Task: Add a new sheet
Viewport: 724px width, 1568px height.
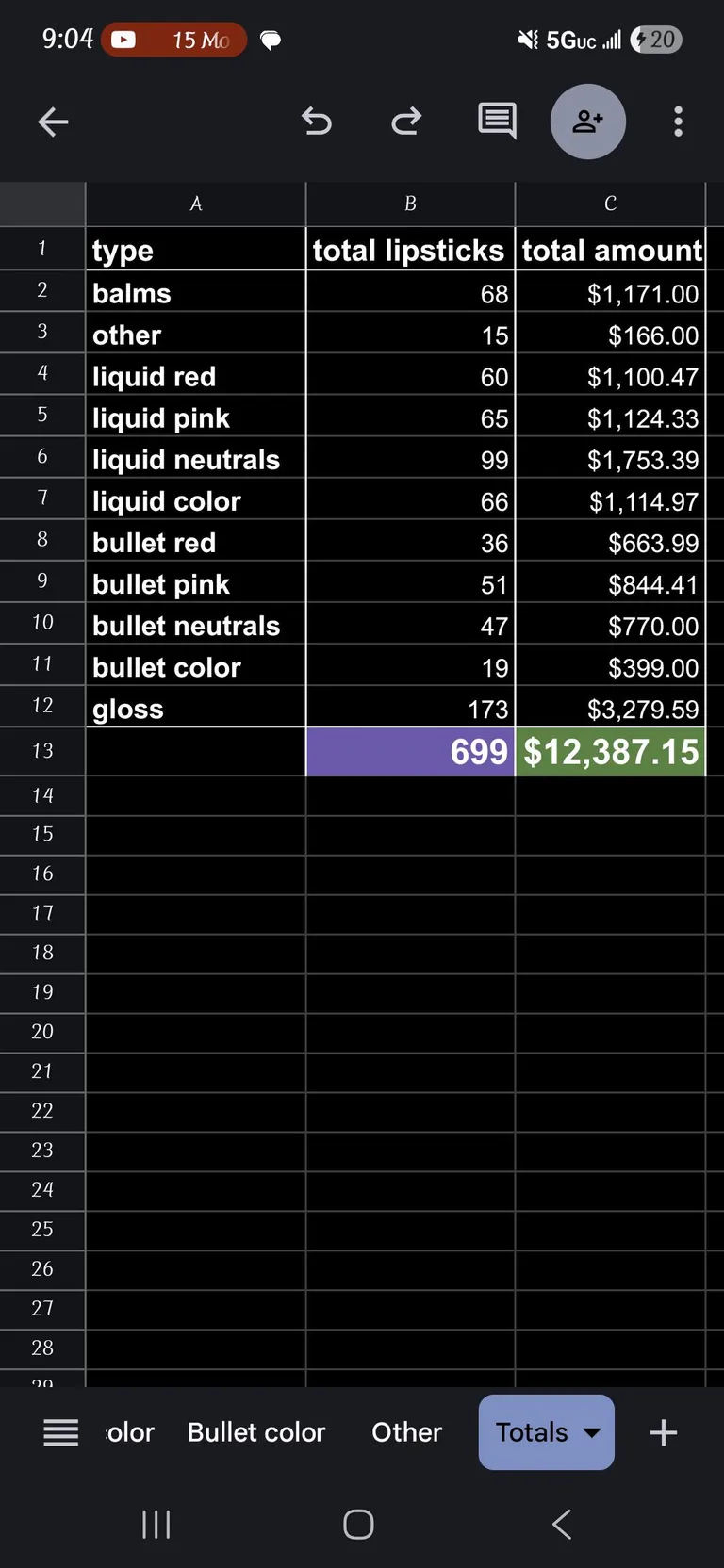Action: pyautogui.click(x=663, y=1432)
